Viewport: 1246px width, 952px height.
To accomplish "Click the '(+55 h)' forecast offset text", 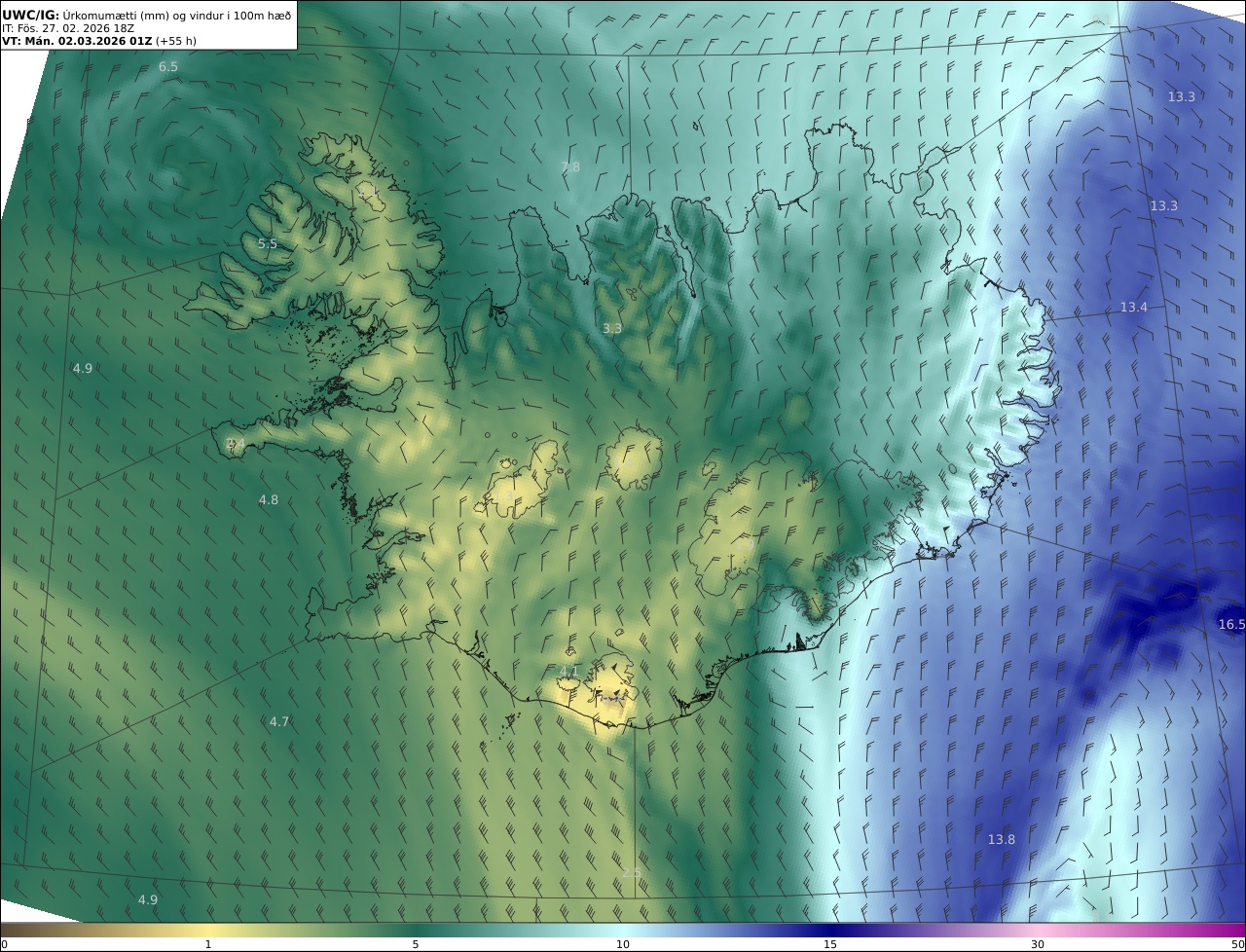I will (175, 42).
